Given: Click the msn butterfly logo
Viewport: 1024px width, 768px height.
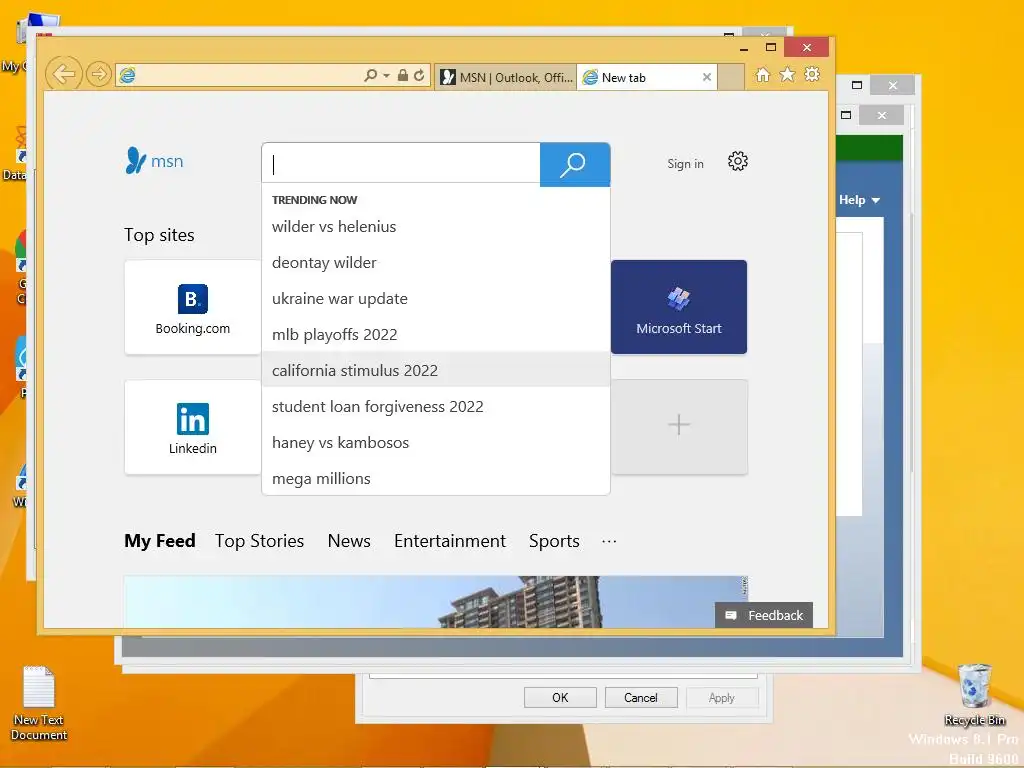Looking at the screenshot, I should (154, 161).
